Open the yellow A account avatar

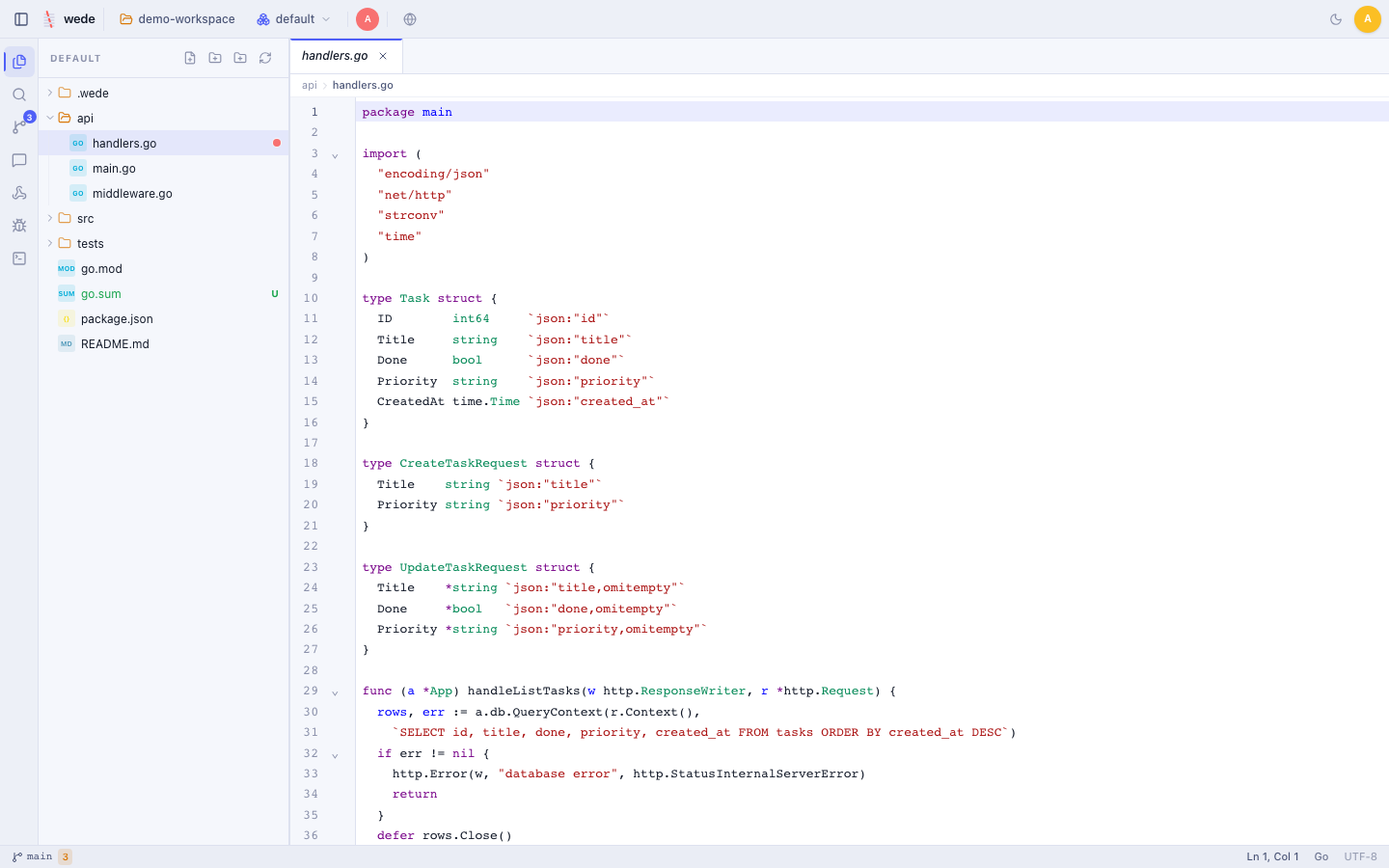tap(1367, 19)
